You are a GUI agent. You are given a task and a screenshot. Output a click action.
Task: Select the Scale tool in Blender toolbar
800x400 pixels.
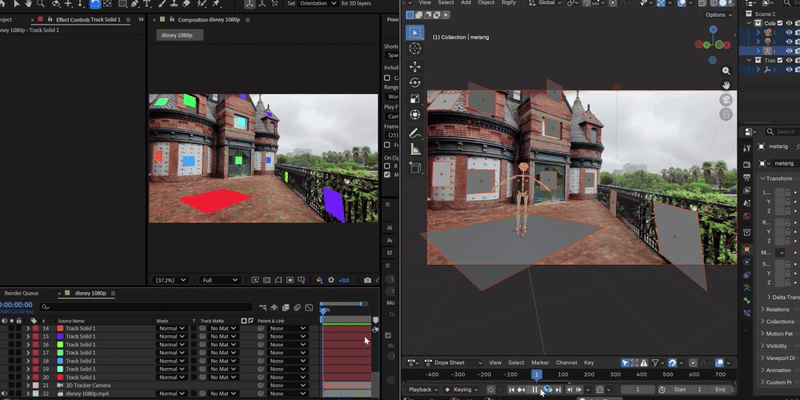point(415,99)
